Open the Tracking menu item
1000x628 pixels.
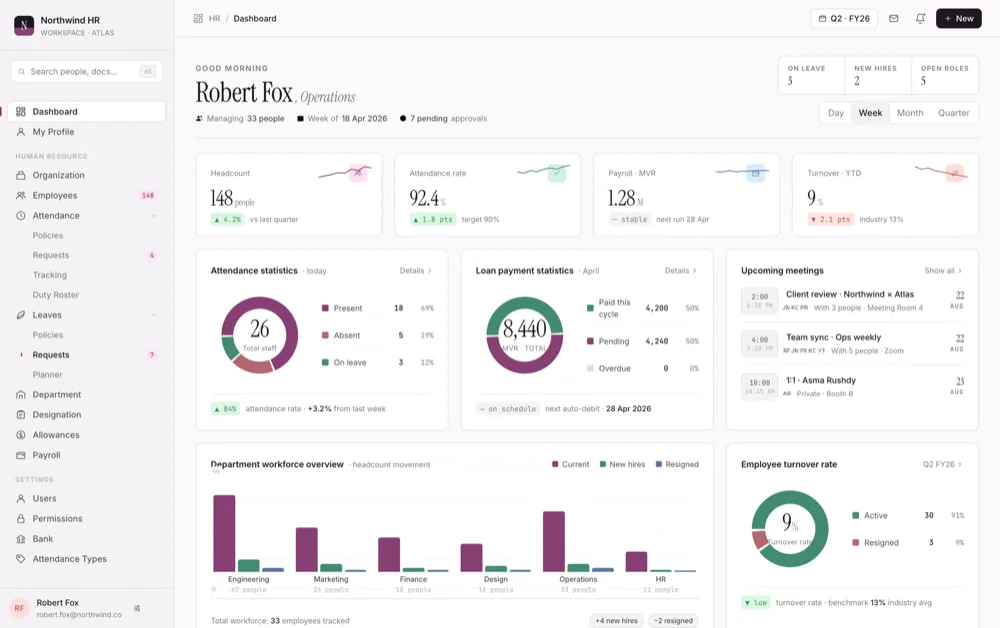50,275
